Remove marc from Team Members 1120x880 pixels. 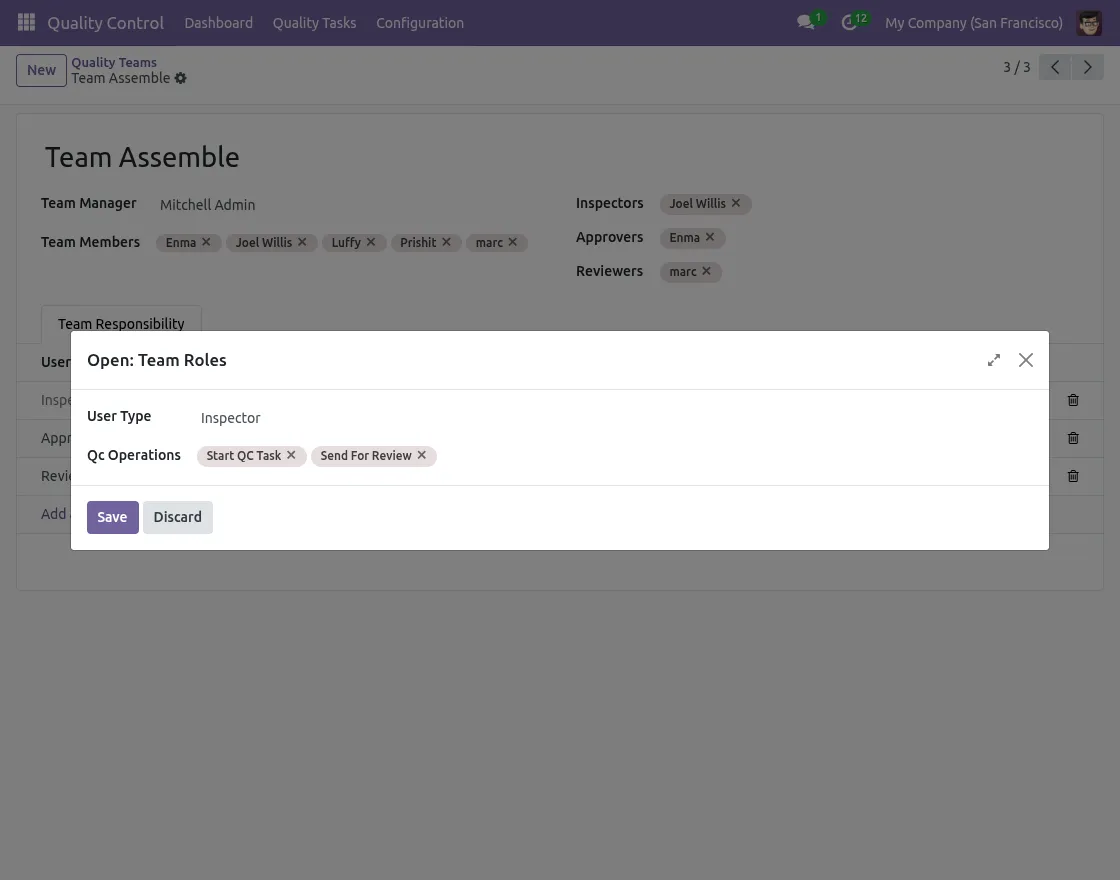513,242
